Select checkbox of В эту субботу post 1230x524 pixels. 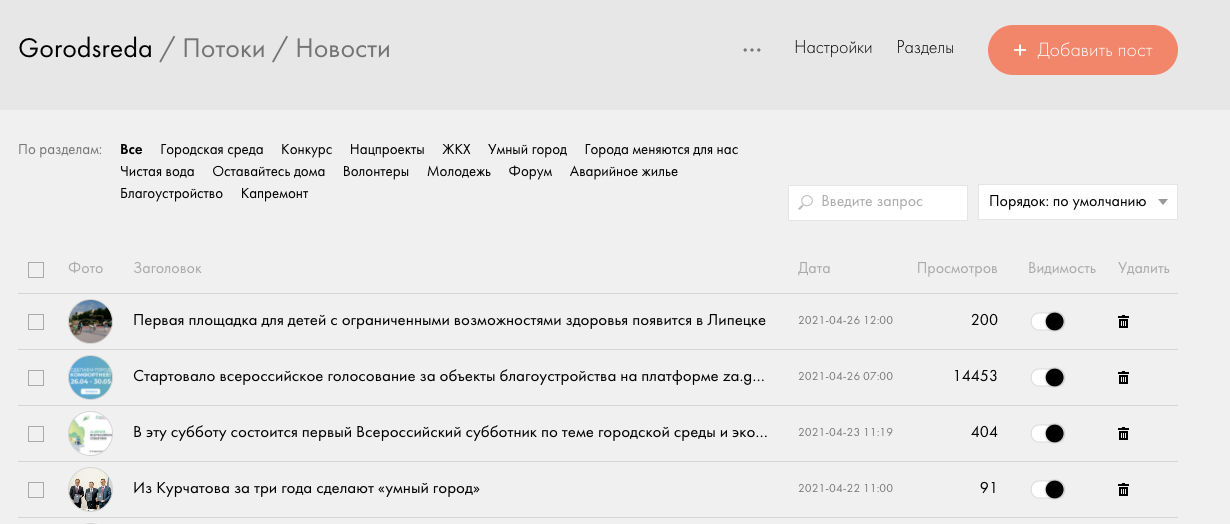(x=36, y=433)
